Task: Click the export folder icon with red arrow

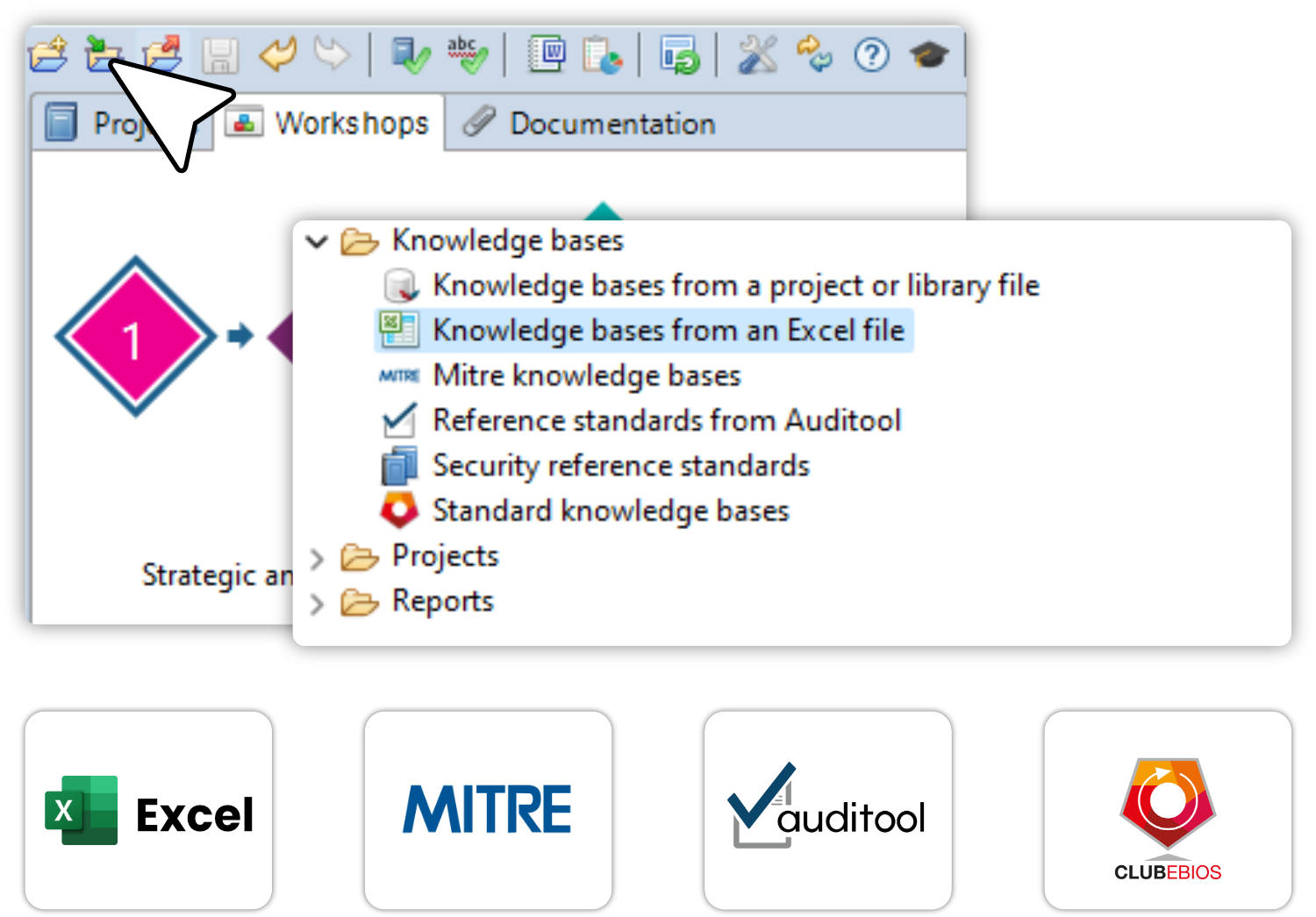Action: (163, 54)
